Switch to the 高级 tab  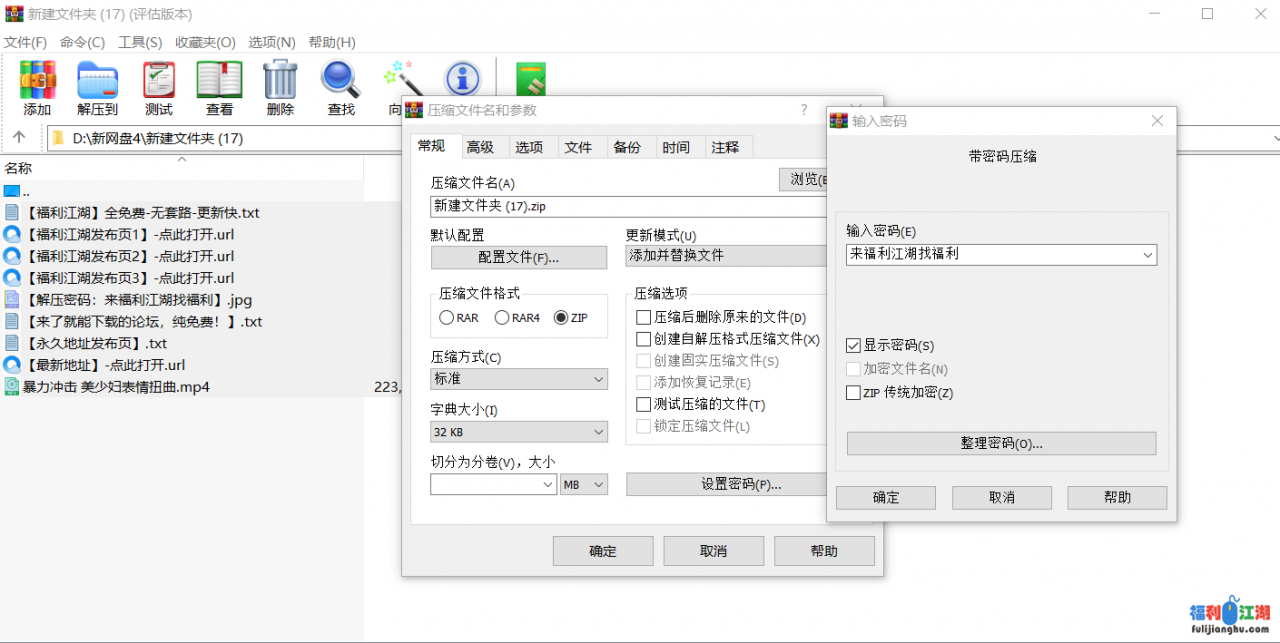(x=480, y=147)
